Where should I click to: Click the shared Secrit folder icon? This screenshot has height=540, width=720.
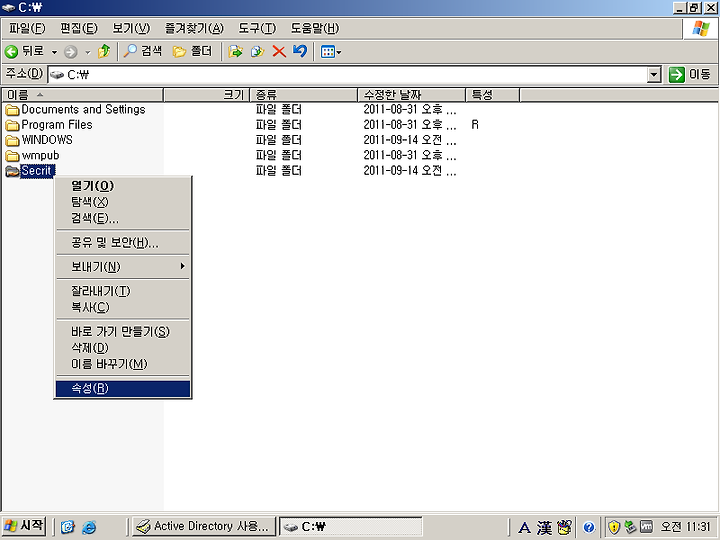[x=12, y=171]
